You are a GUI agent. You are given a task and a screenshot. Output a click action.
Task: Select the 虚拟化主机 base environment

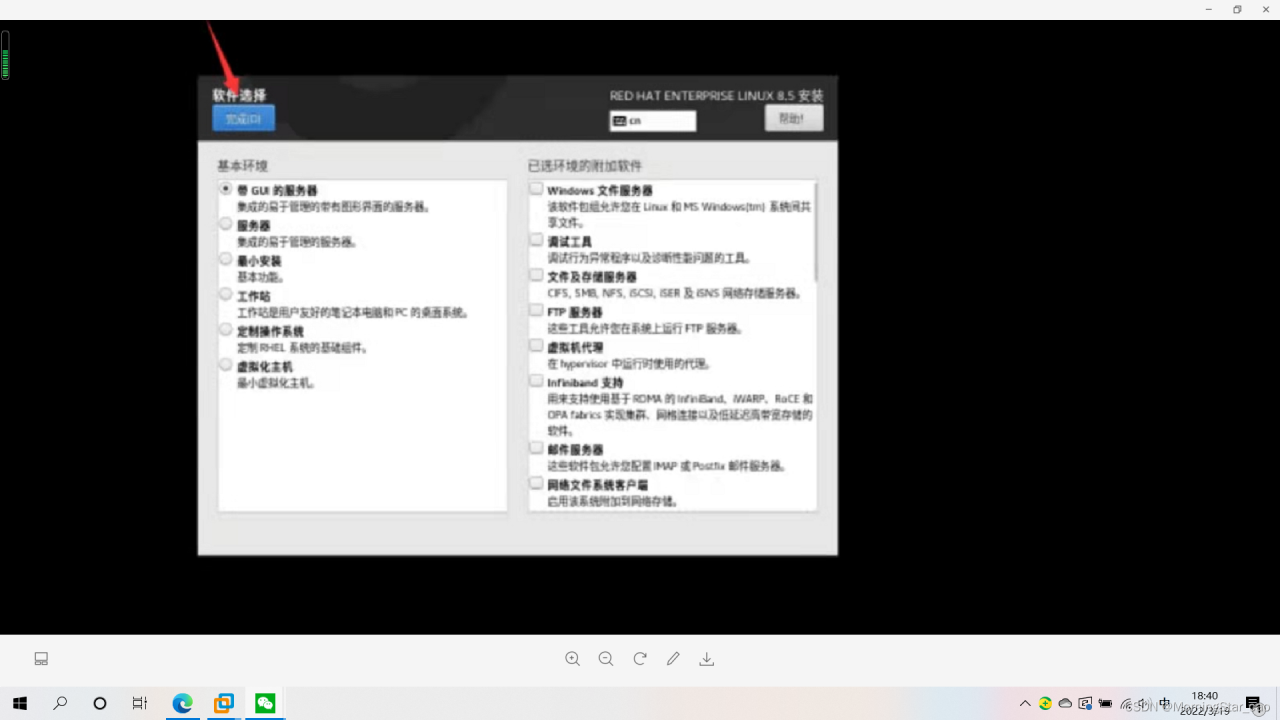[x=226, y=365]
